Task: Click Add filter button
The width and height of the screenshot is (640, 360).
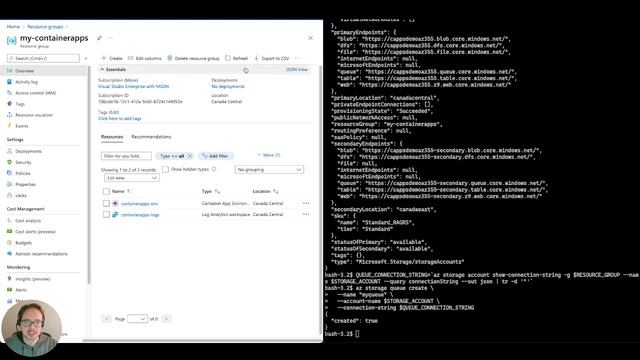Action: (215, 156)
